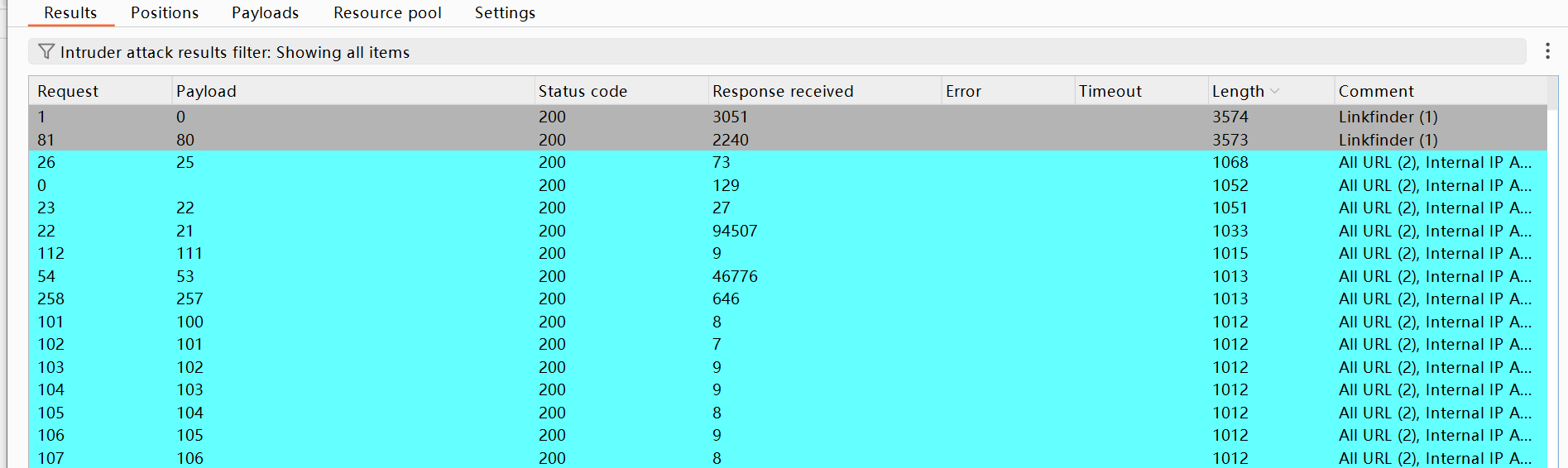Open the Payloads tab
Image resolution: width=1568 pixels, height=468 pixels.
pyautogui.click(x=265, y=13)
